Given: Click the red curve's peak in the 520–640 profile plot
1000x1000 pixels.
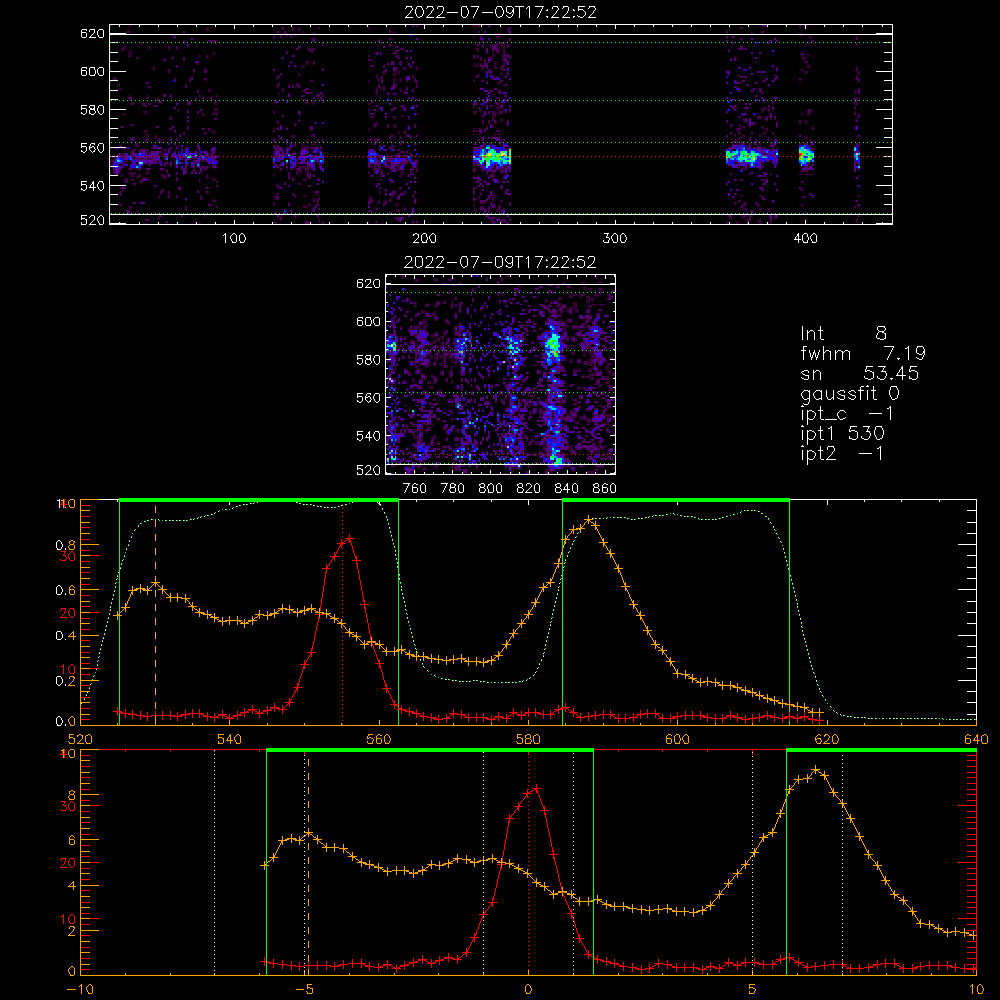Looking at the screenshot, I should click(349, 539).
